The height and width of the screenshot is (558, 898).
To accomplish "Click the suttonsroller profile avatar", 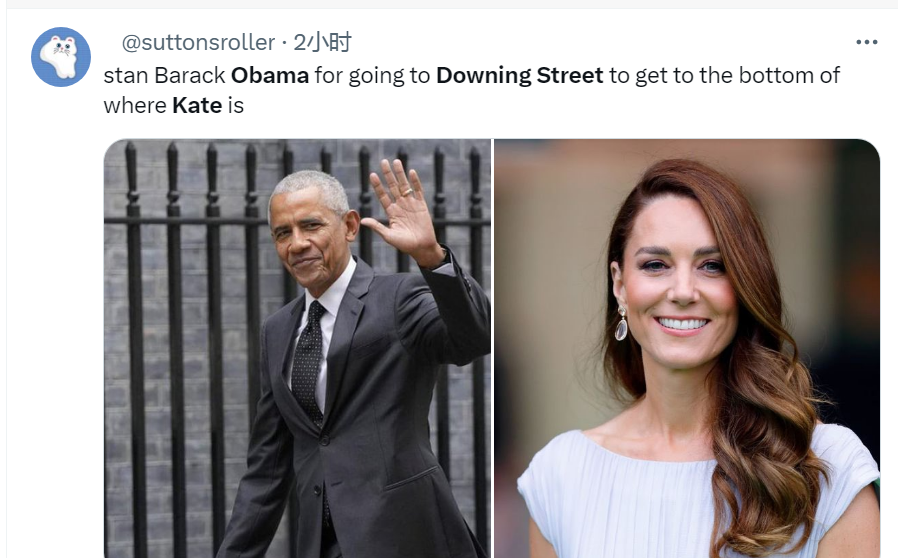I will coord(61,57).
